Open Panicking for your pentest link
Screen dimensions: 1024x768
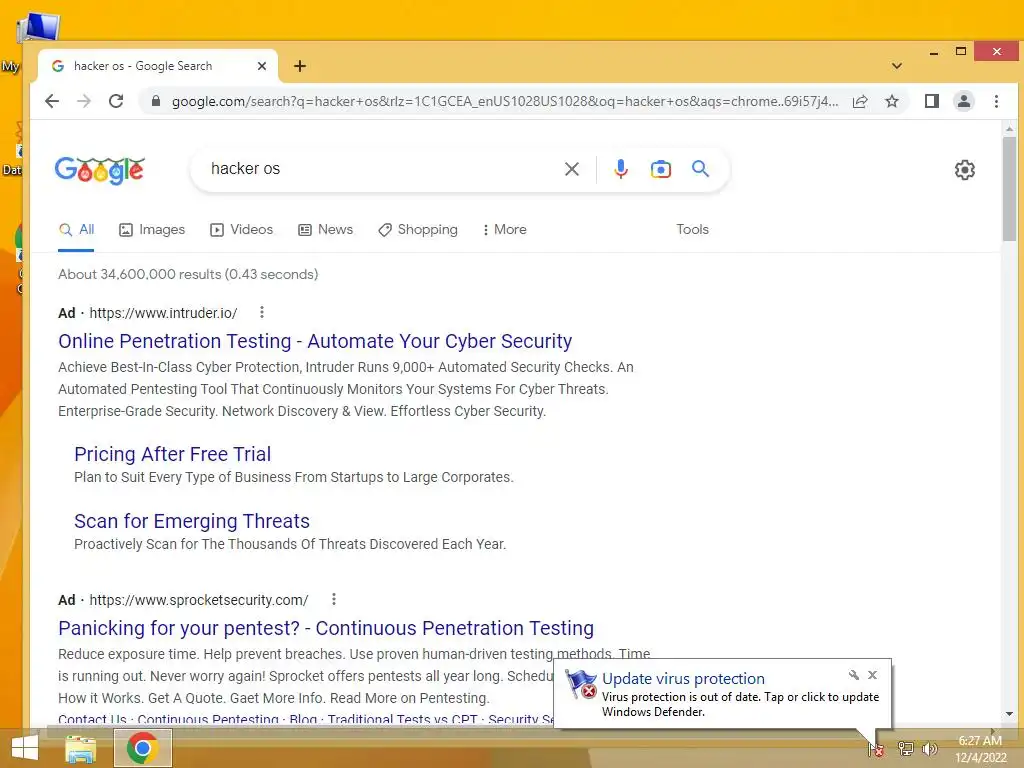[x=326, y=628]
